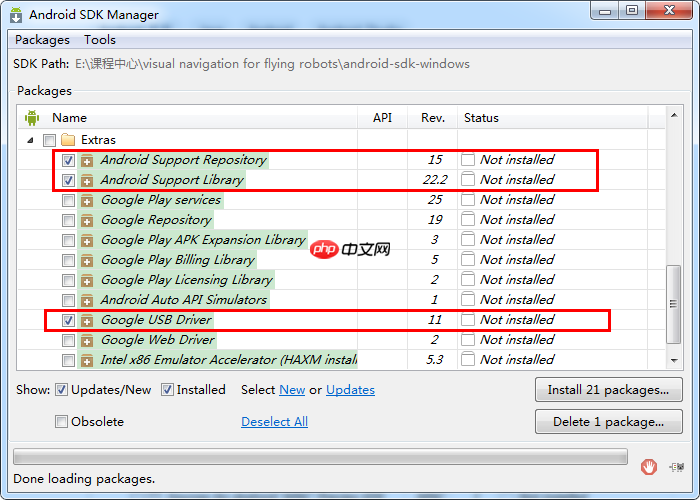The width and height of the screenshot is (700, 500).
Task: Click package icon beside Android Auto API Simulators
Action: tap(87, 300)
